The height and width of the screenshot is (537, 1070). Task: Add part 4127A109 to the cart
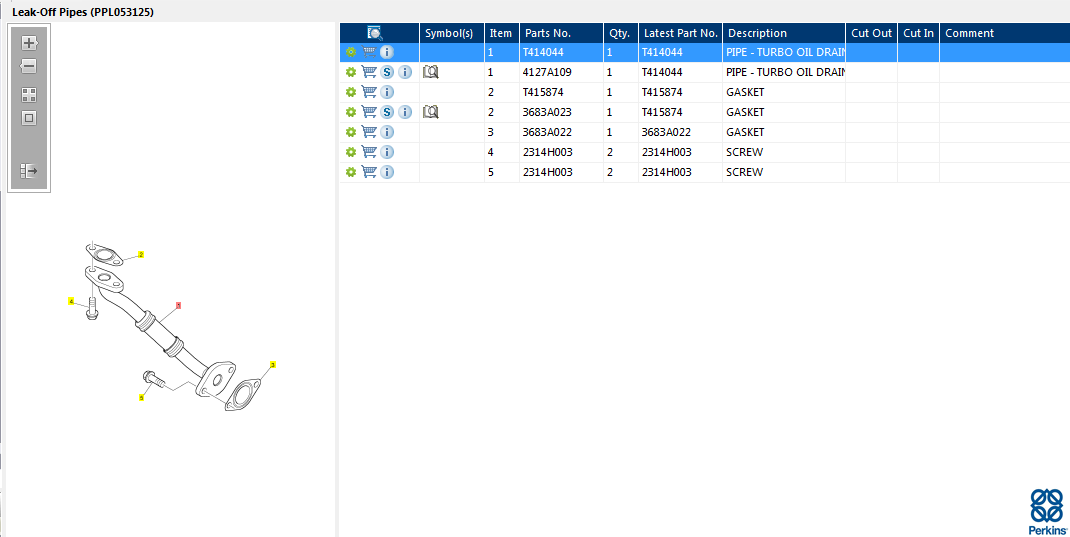[x=369, y=72]
